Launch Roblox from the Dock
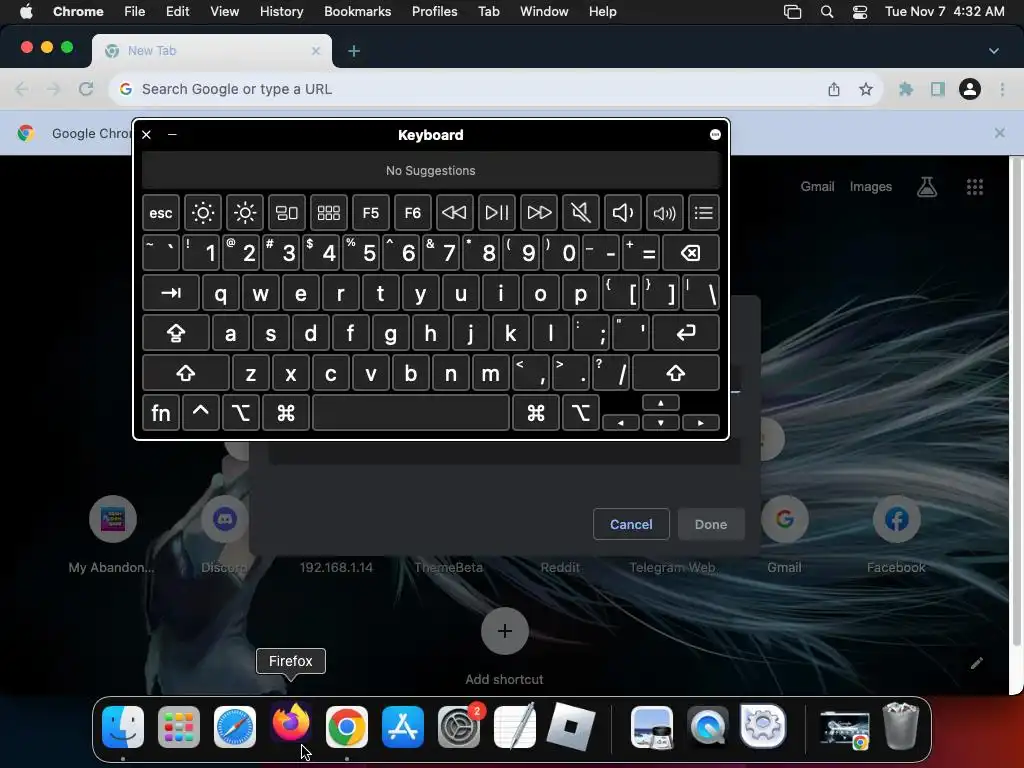 [x=571, y=726]
